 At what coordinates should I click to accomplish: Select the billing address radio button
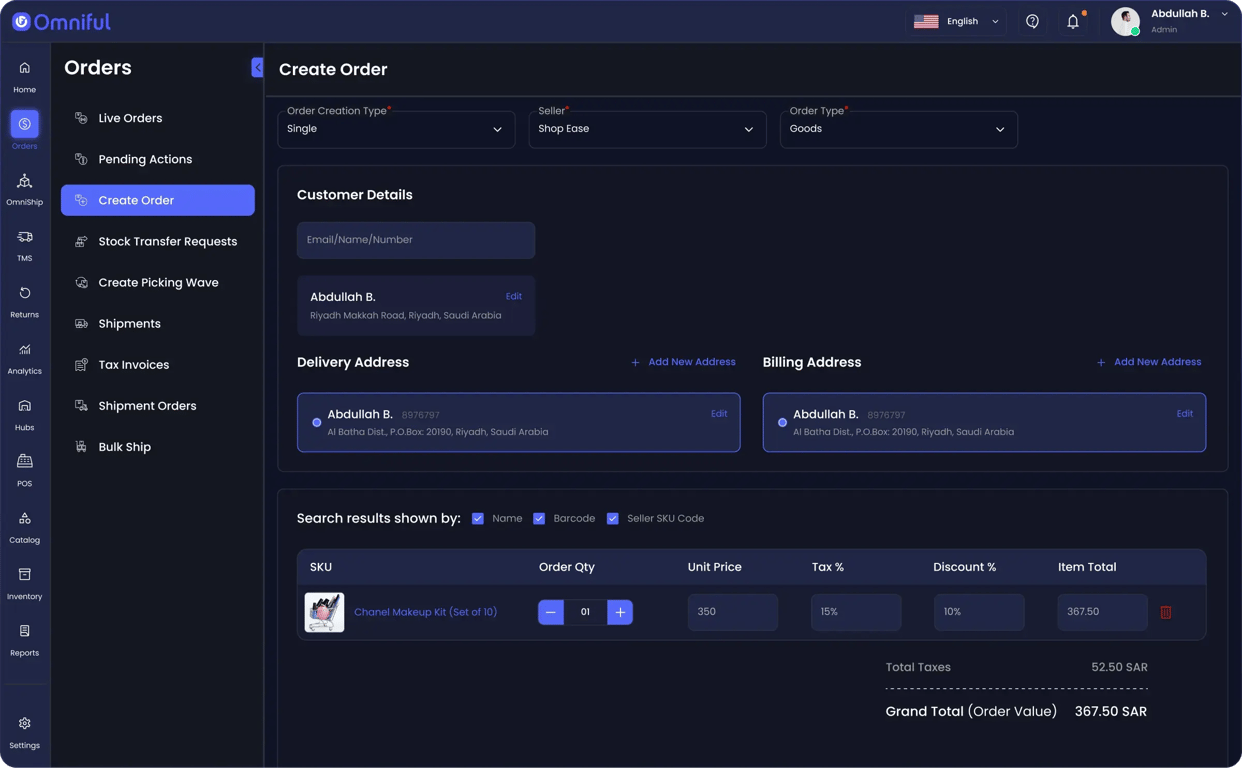coord(783,422)
